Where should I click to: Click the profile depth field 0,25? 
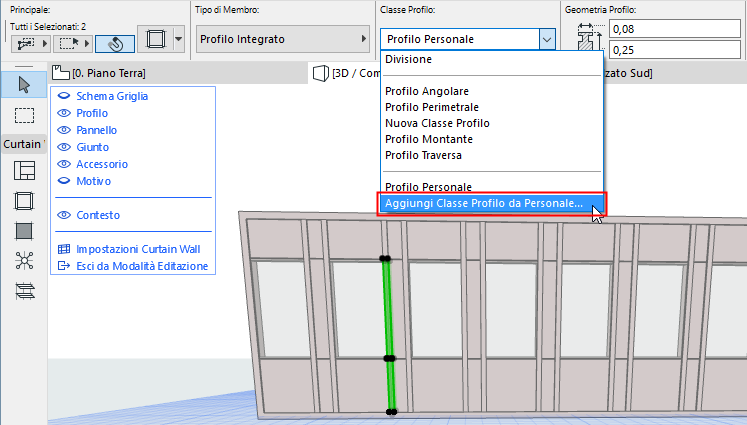click(675, 50)
